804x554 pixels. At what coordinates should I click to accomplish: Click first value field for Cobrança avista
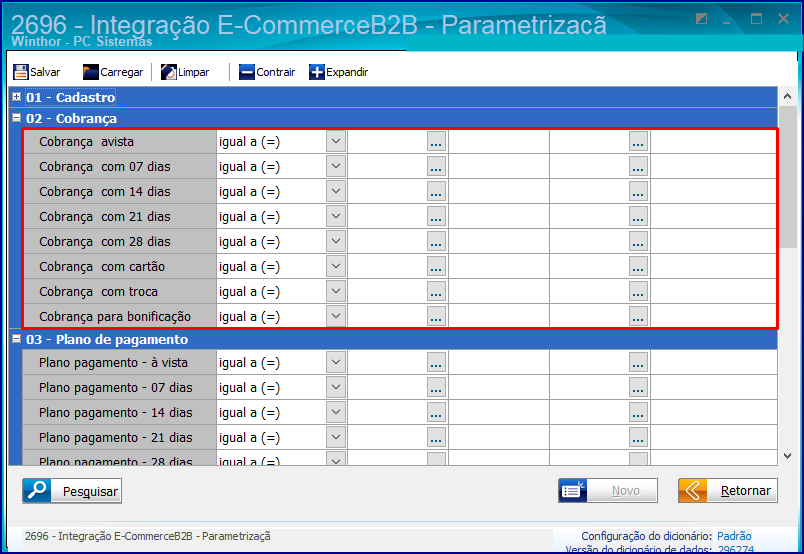(x=387, y=141)
